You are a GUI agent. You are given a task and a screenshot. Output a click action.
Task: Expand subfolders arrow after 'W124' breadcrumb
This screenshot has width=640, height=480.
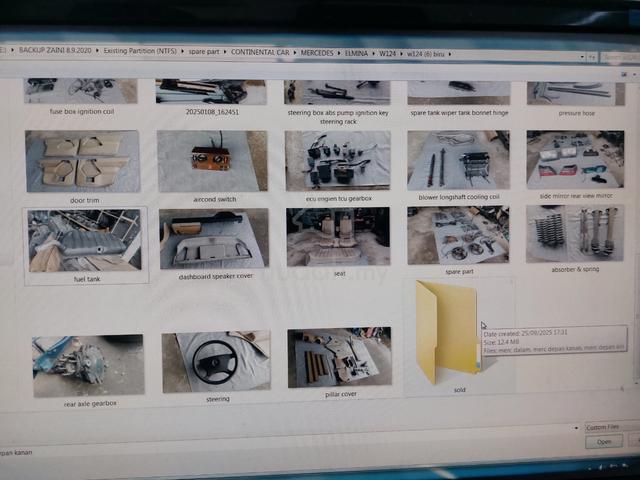[x=401, y=54]
